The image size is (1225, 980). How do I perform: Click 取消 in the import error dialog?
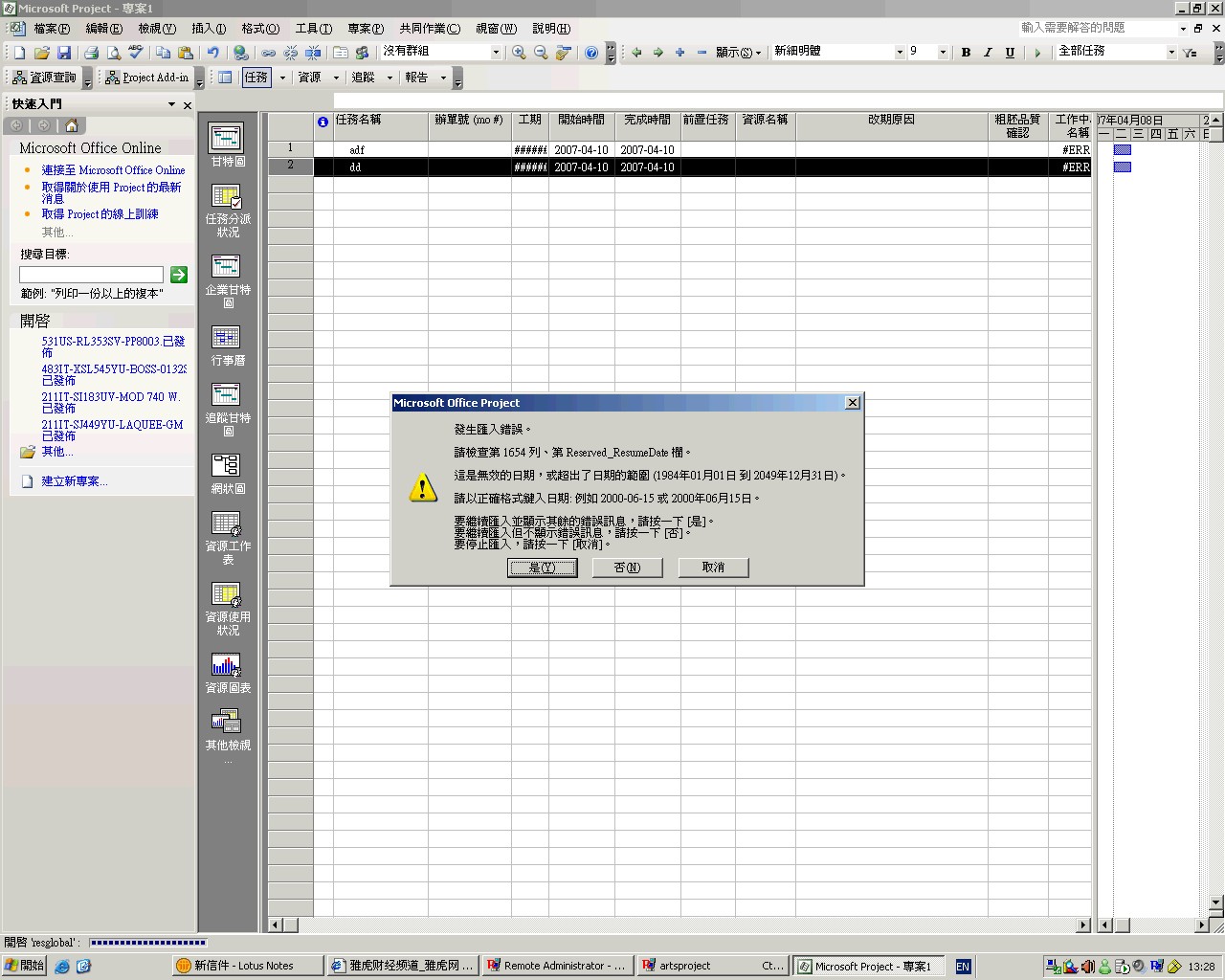[x=713, y=568]
